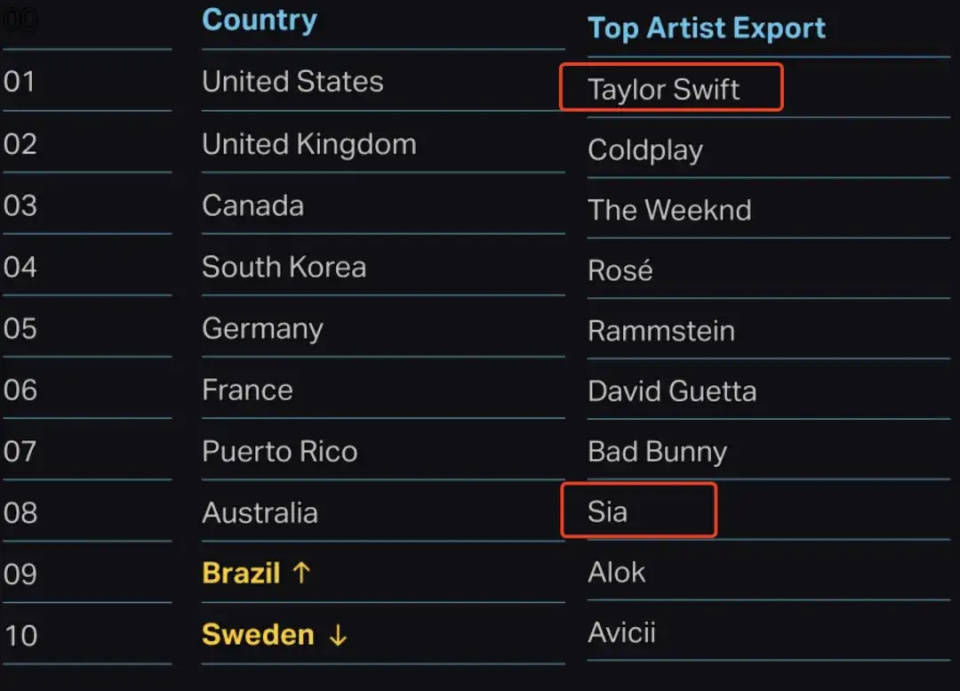This screenshot has height=691, width=960.
Task: Choose Alok in artist column
Action: pos(616,573)
